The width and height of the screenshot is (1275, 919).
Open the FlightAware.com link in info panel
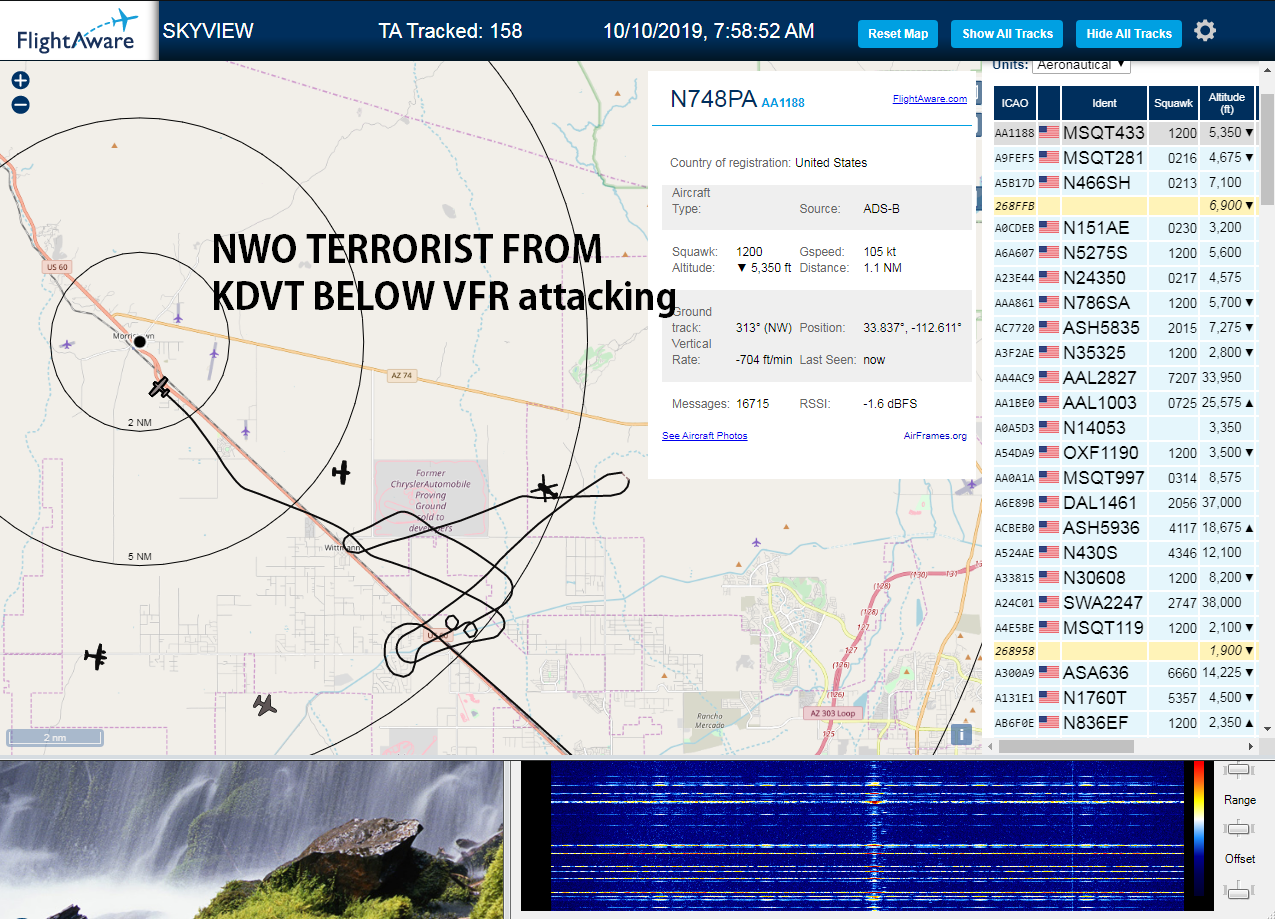click(x=930, y=98)
